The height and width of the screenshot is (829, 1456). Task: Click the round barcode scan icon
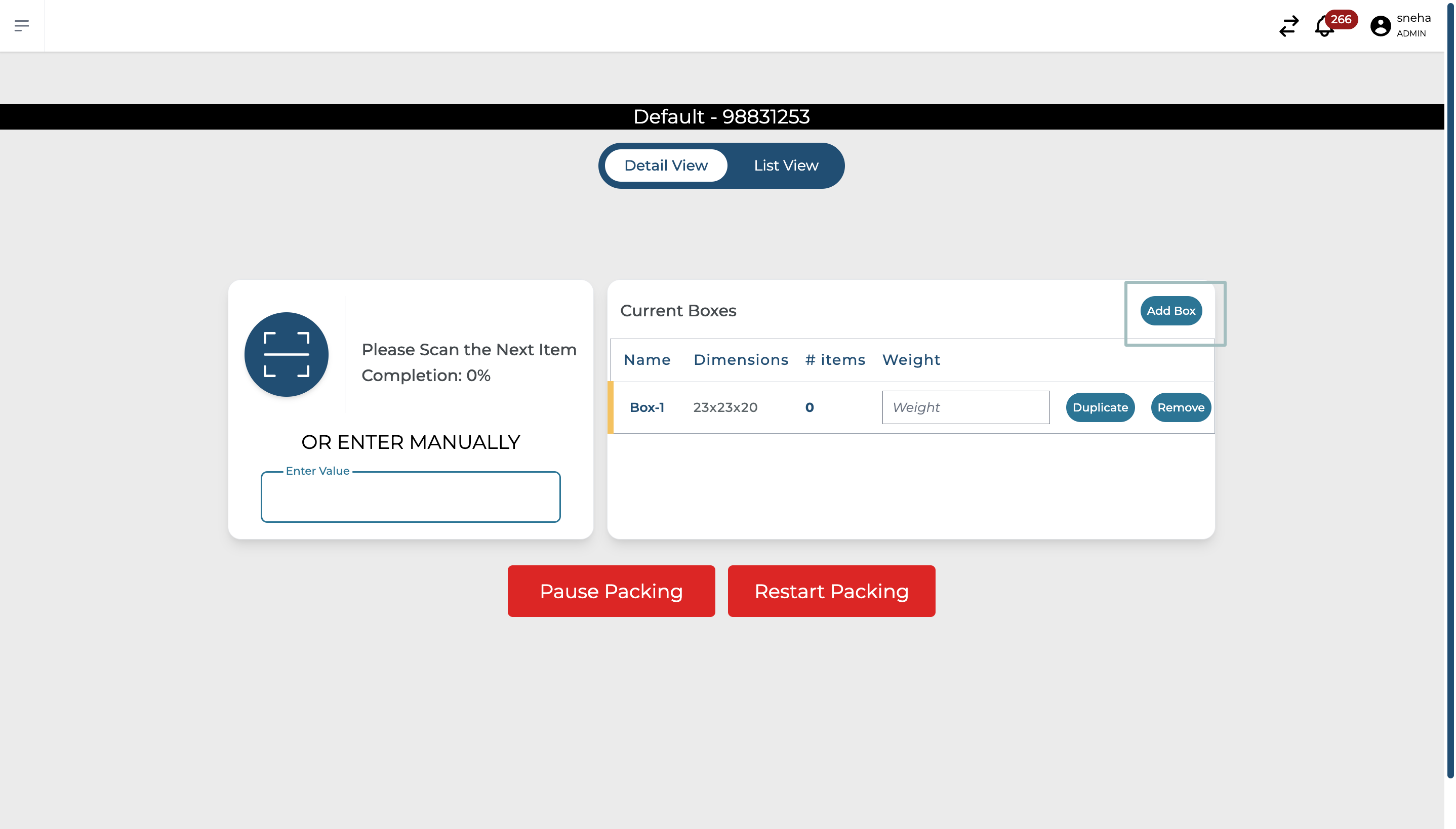click(x=287, y=354)
